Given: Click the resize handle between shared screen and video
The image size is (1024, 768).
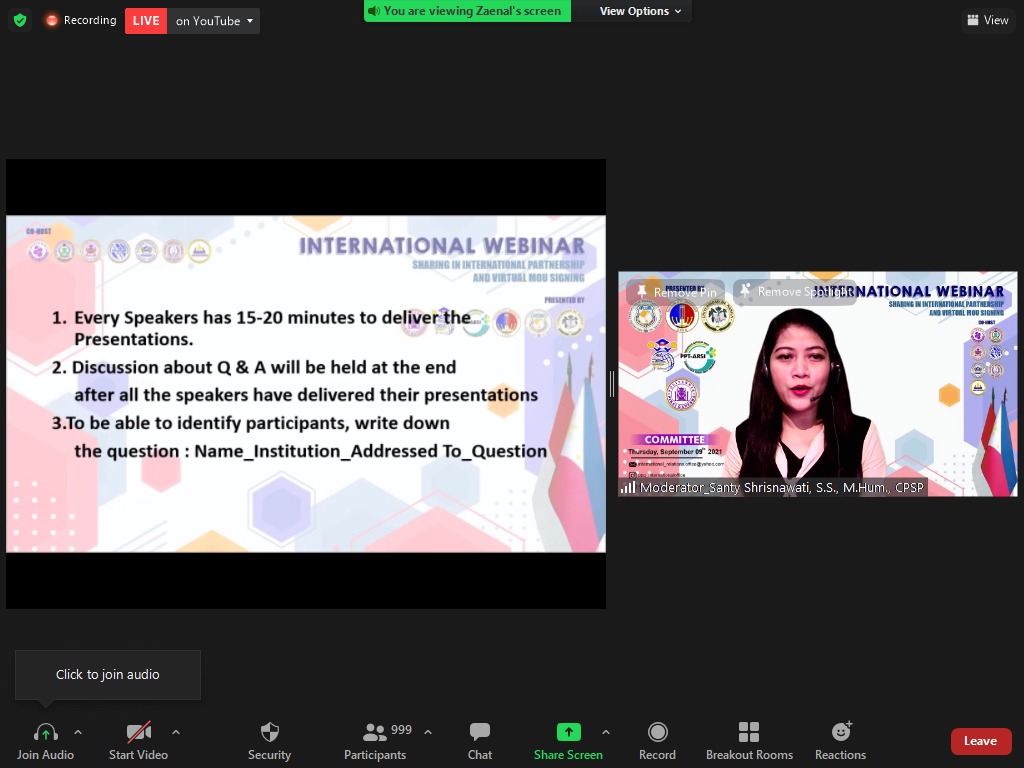Looking at the screenshot, I should [612, 384].
